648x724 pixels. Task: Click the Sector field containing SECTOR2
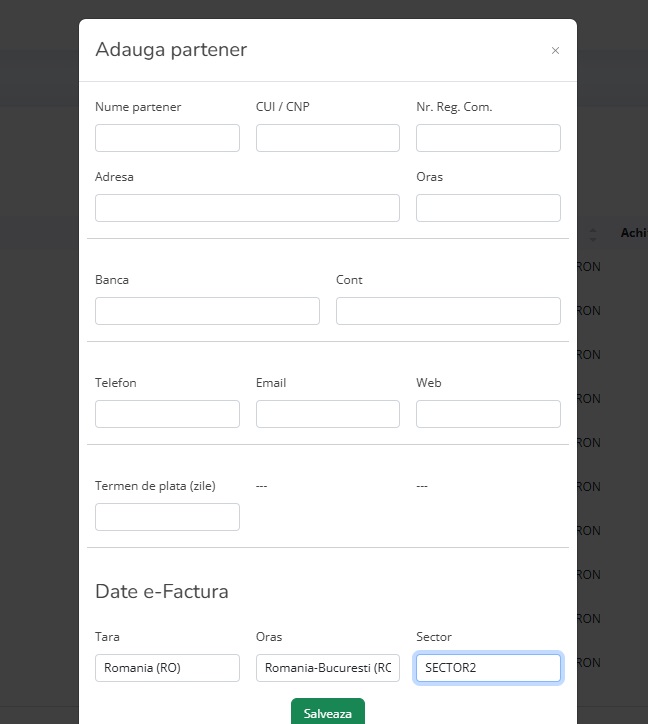pos(488,668)
